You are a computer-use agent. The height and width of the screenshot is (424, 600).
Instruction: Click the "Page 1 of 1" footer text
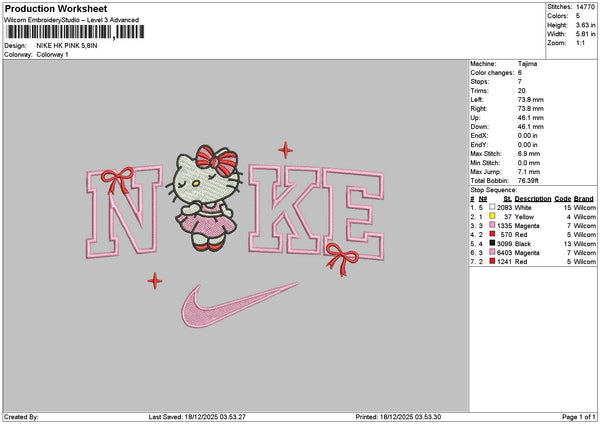pos(579,417)
